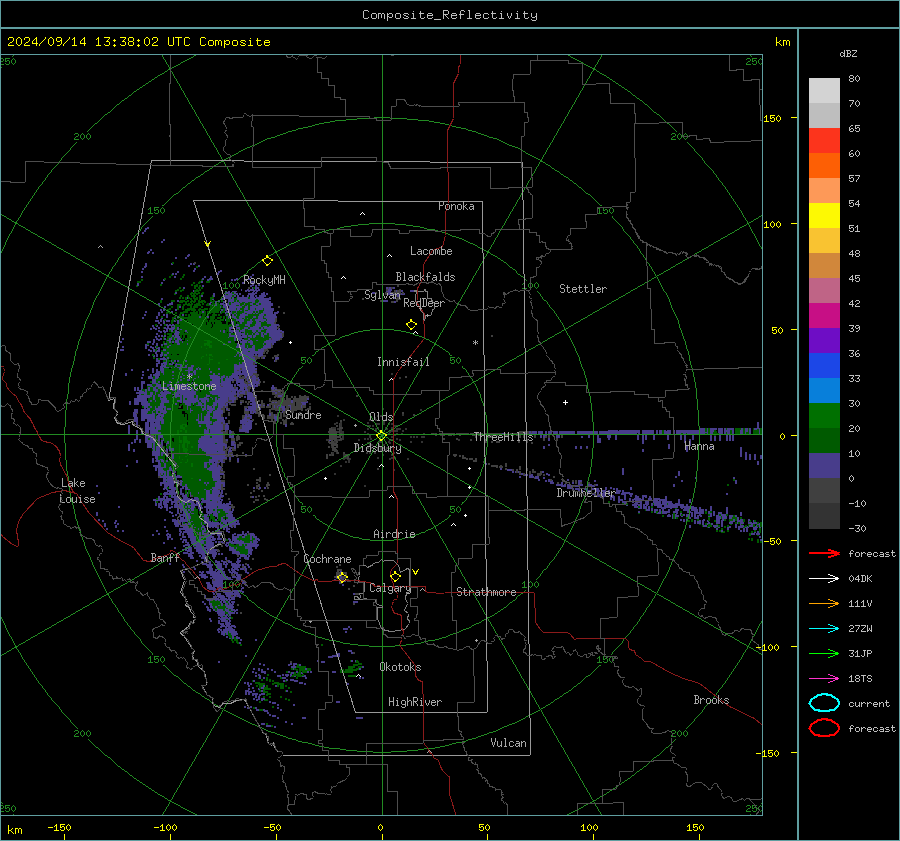Screen dimensions: 900x841
Task: Click the 'Banff' map label
Action: [165, 557]
